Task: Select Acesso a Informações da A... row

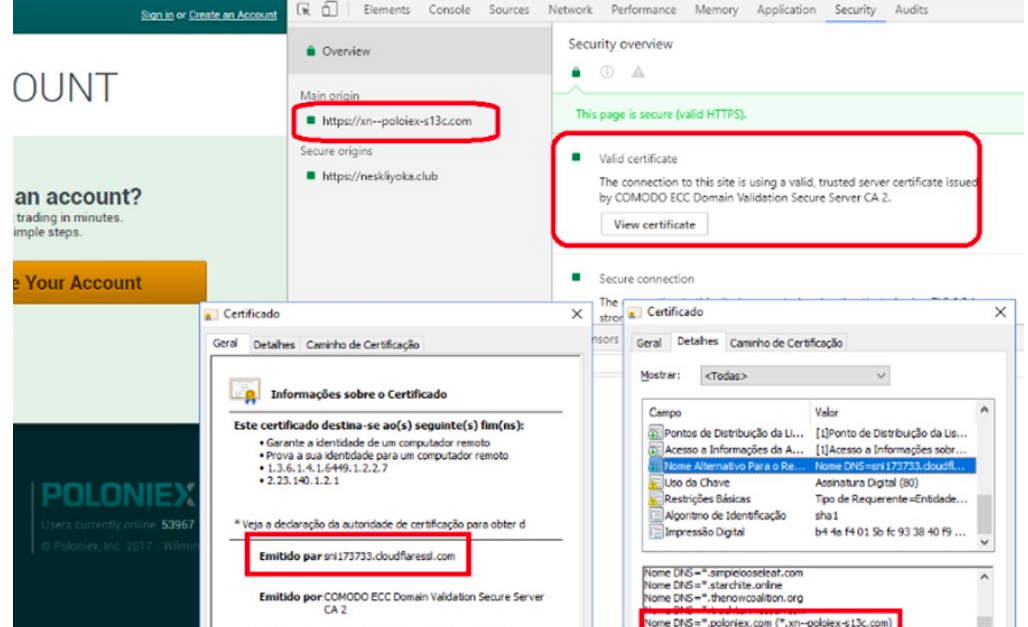Action: (x=810, y=449)
